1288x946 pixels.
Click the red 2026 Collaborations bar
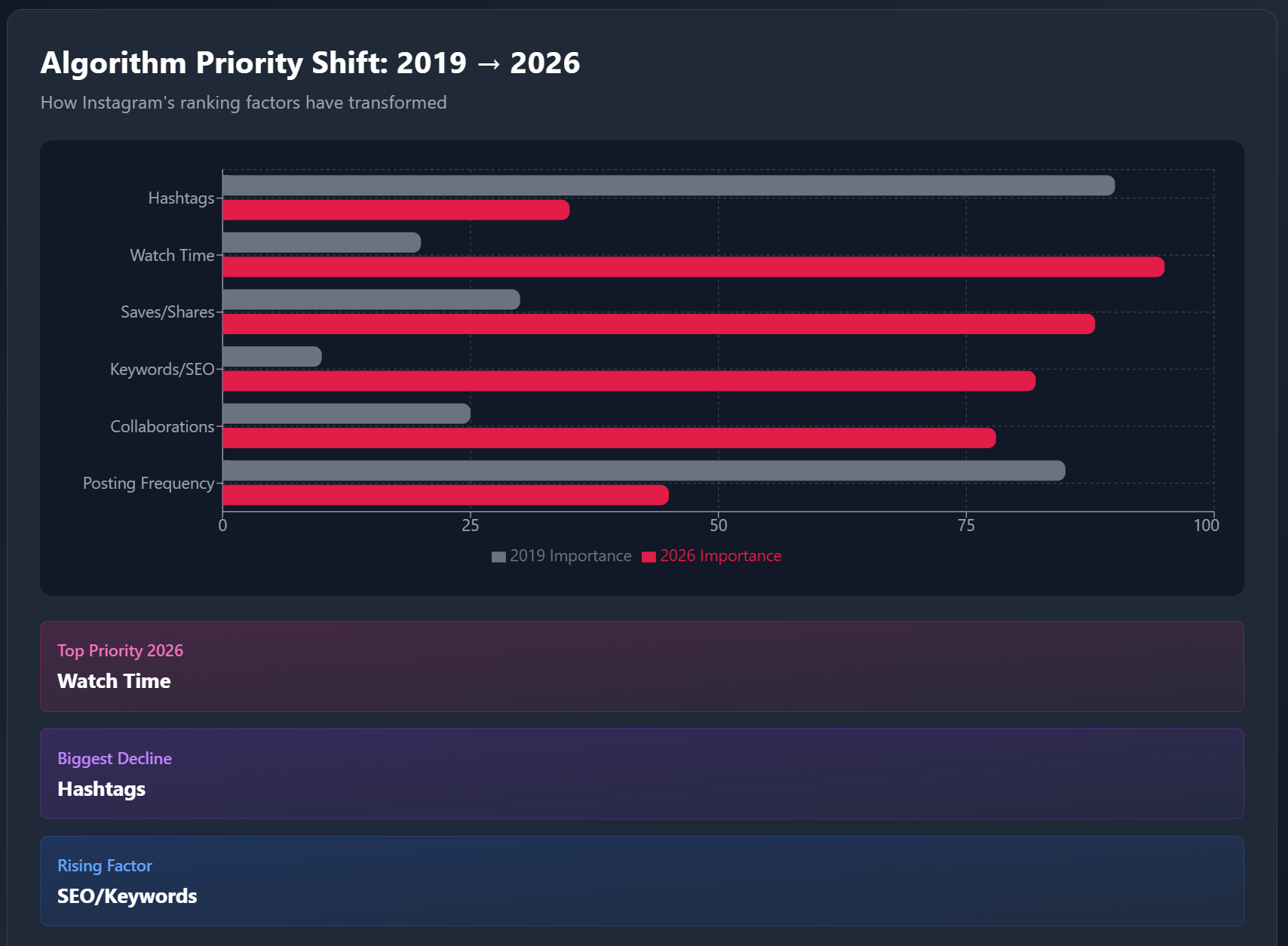tap(609, 438)
